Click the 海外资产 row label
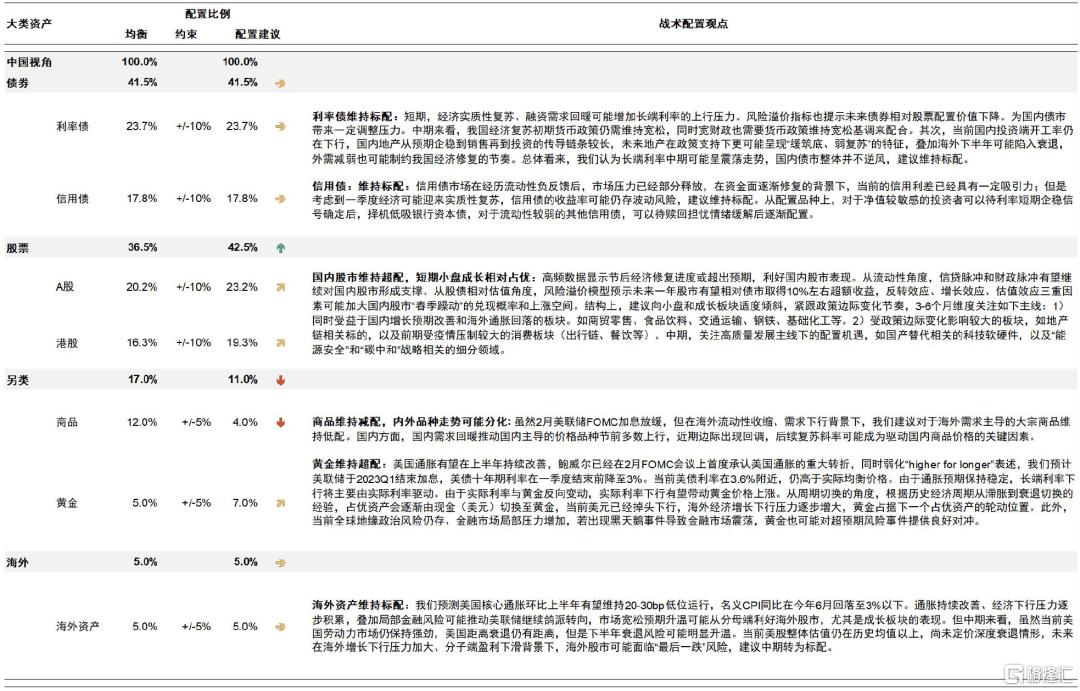This screenshot has height=691, width=1080. pos(78,627)
